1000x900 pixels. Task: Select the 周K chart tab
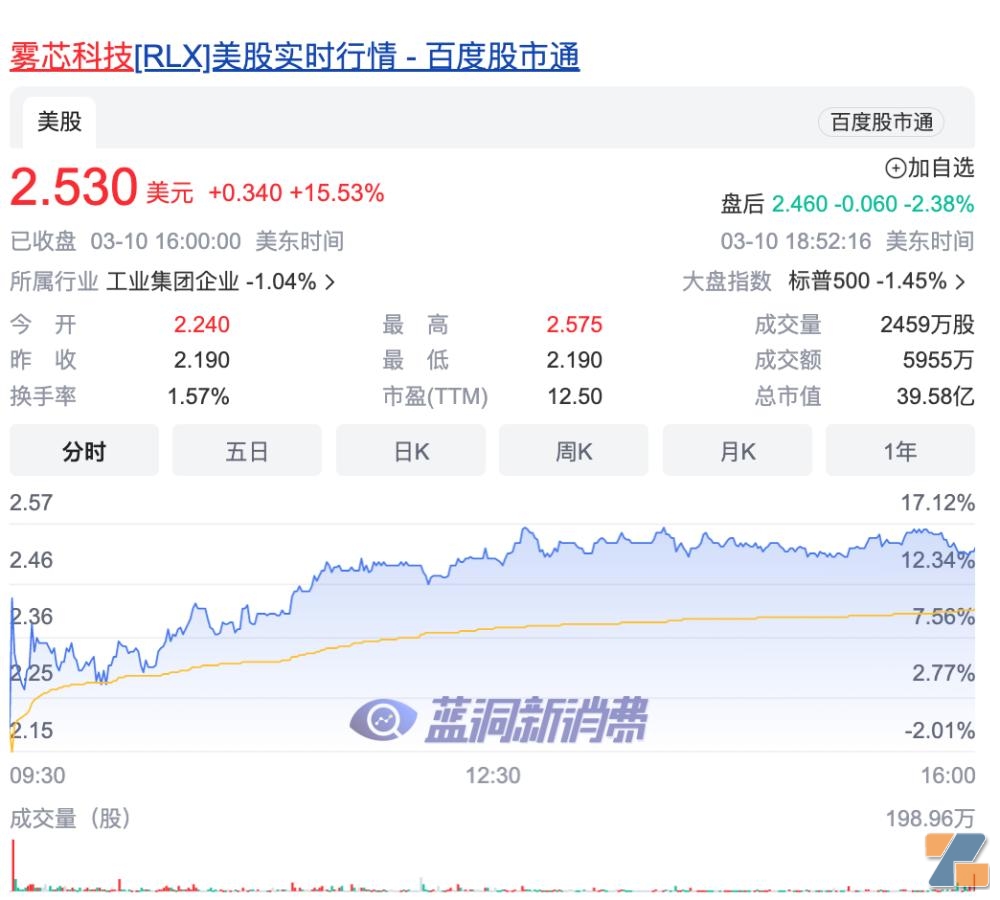[573, 451]
